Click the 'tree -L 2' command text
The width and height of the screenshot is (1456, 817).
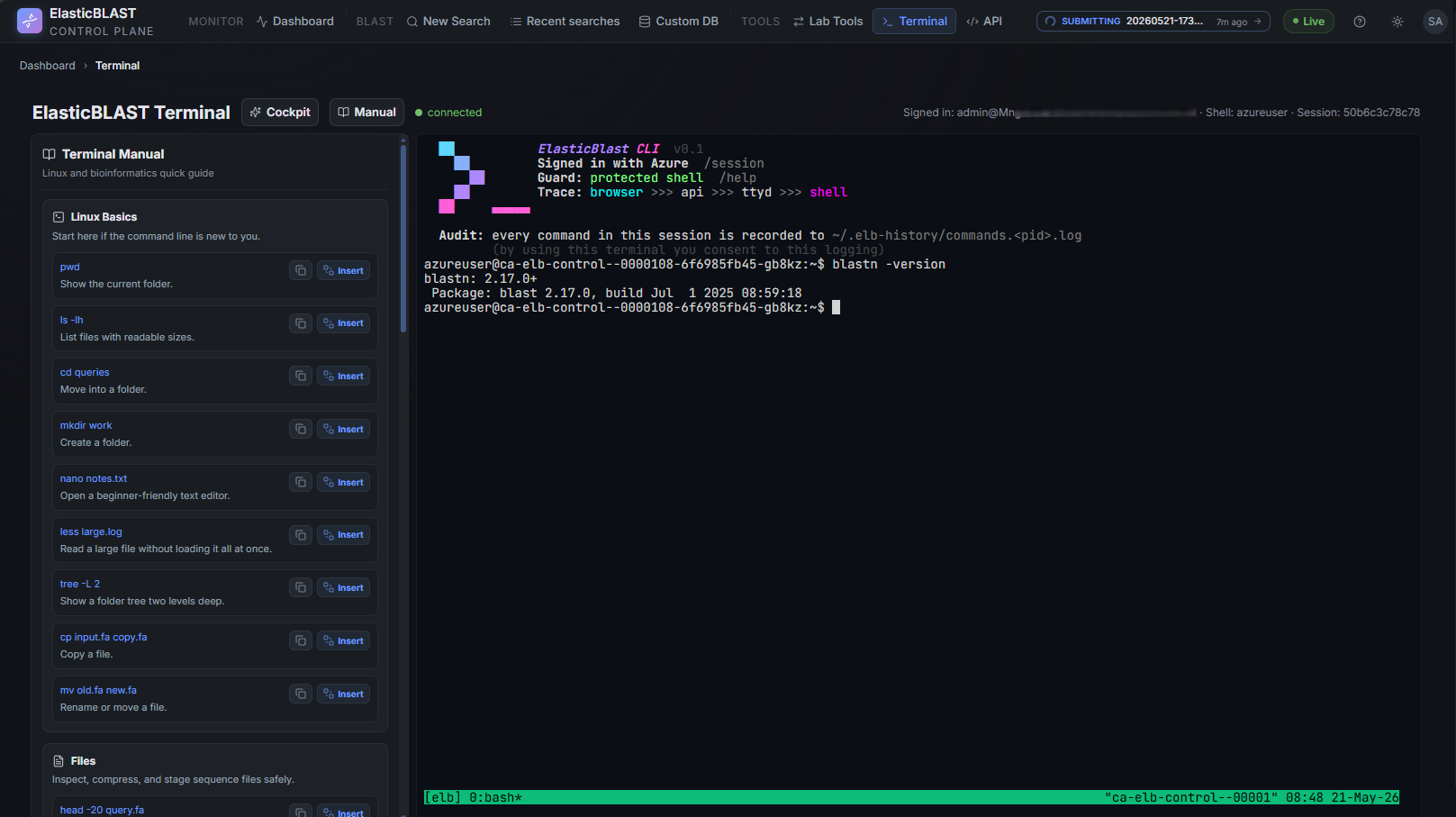(80, 584)
